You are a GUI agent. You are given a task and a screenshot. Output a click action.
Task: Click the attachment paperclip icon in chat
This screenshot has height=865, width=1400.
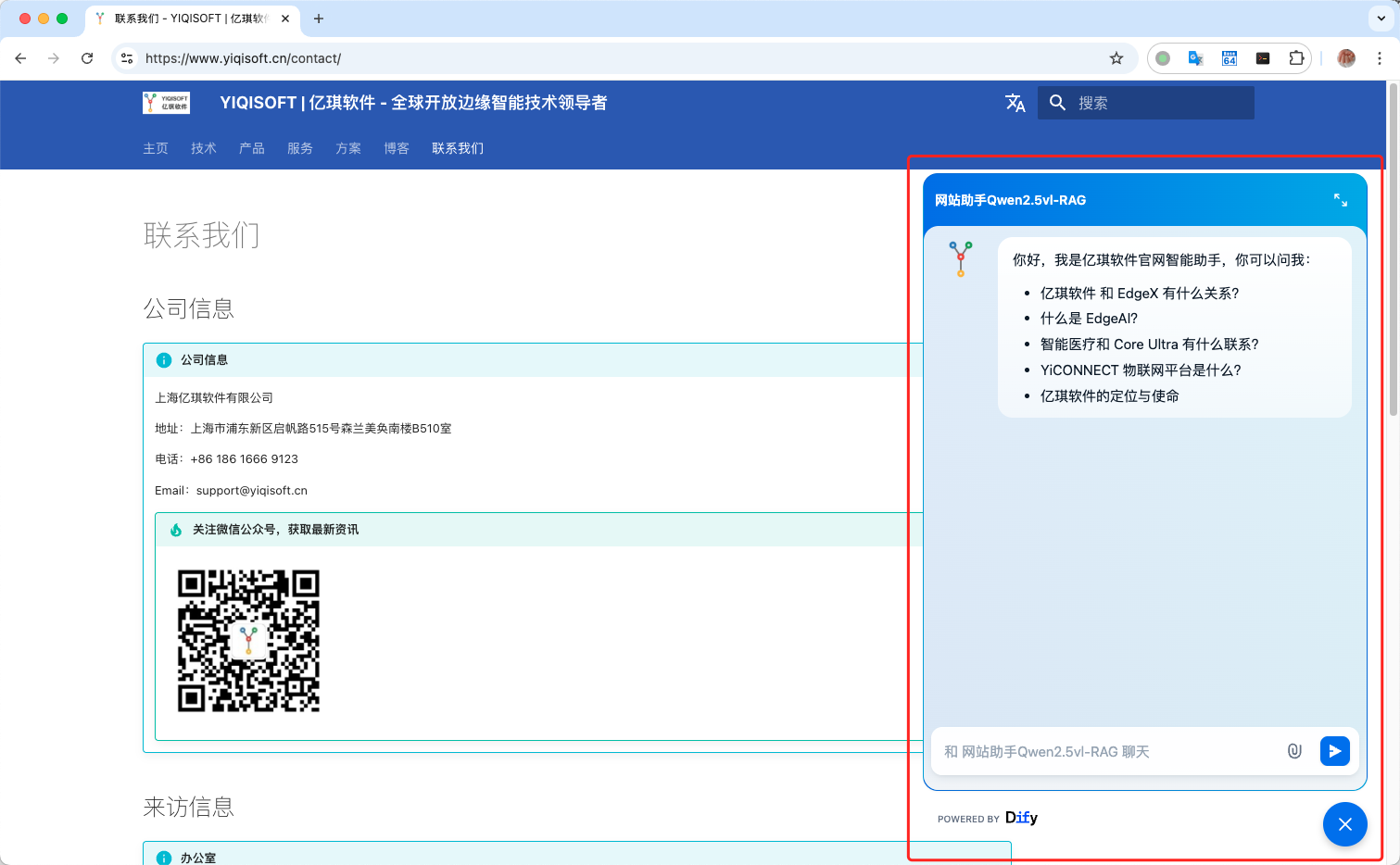tap(1294, 751)
